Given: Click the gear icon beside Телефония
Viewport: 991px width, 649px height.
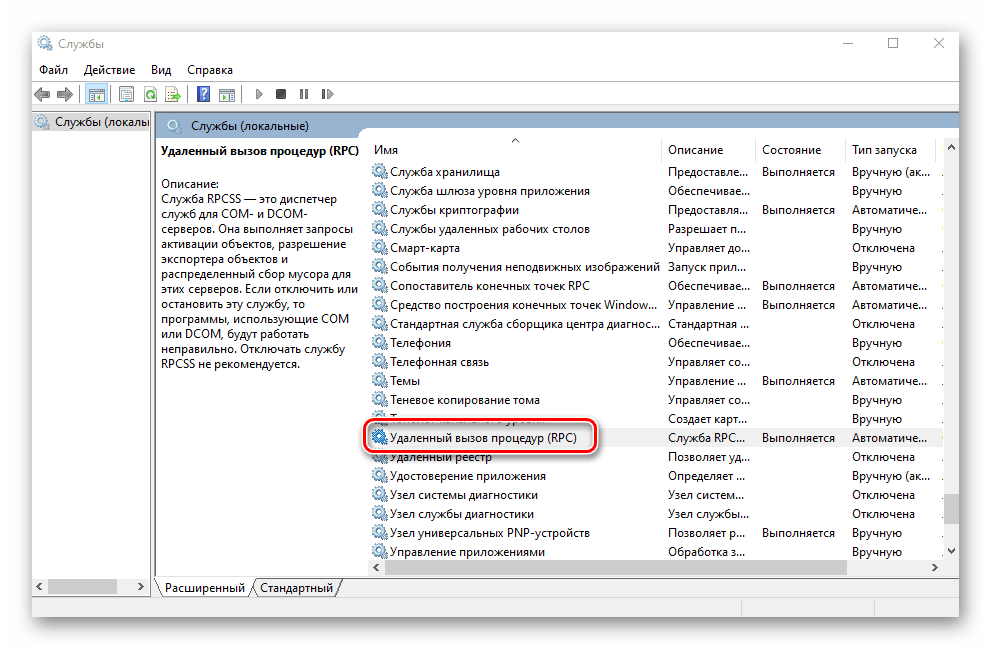Looking at the screenshot, I should [379, 342].
